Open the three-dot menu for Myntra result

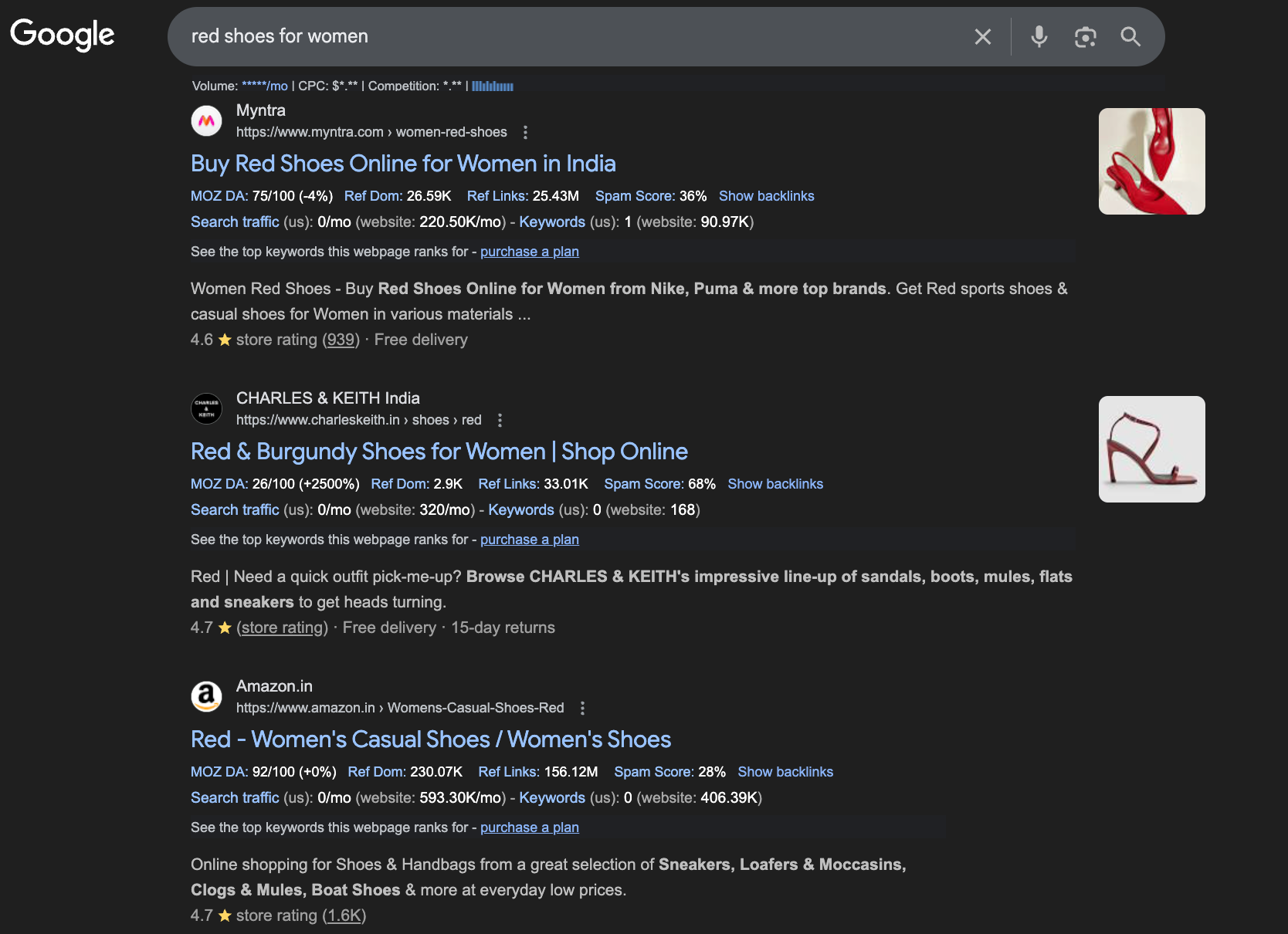526,133
